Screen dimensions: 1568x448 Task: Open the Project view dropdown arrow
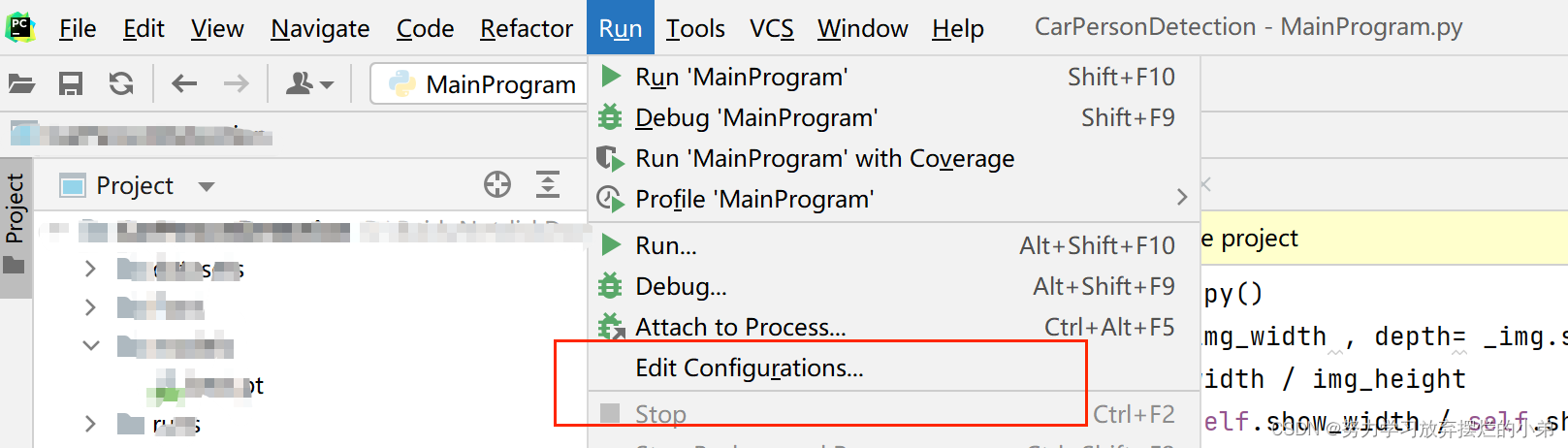(206, 186)
